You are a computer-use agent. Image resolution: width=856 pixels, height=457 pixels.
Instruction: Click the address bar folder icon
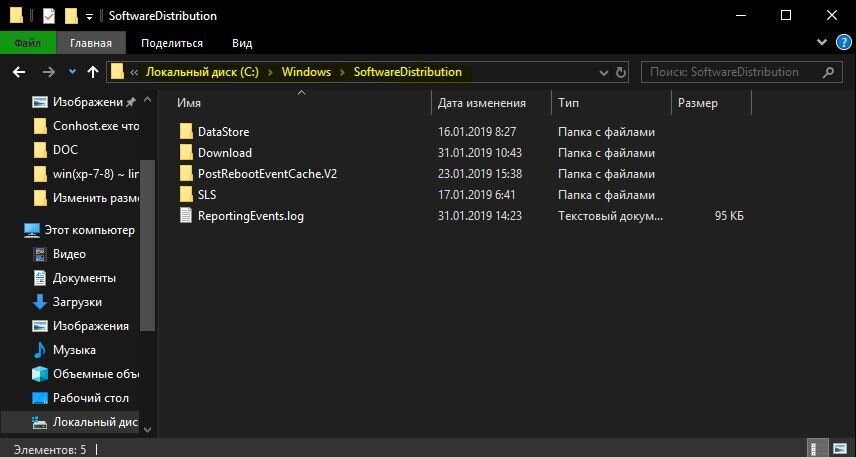click(117, 72)
